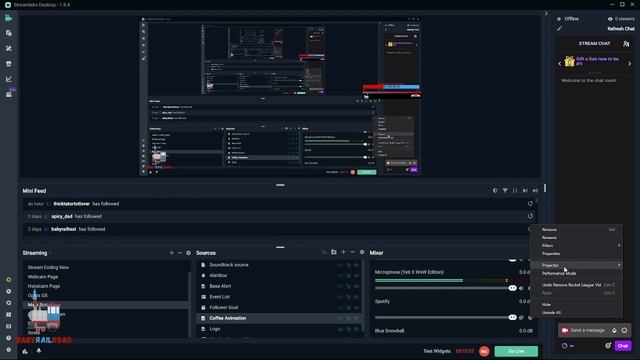Screen dimensions: 640x360
Task: Select Webcam Page scene
Action: point(43,277)
